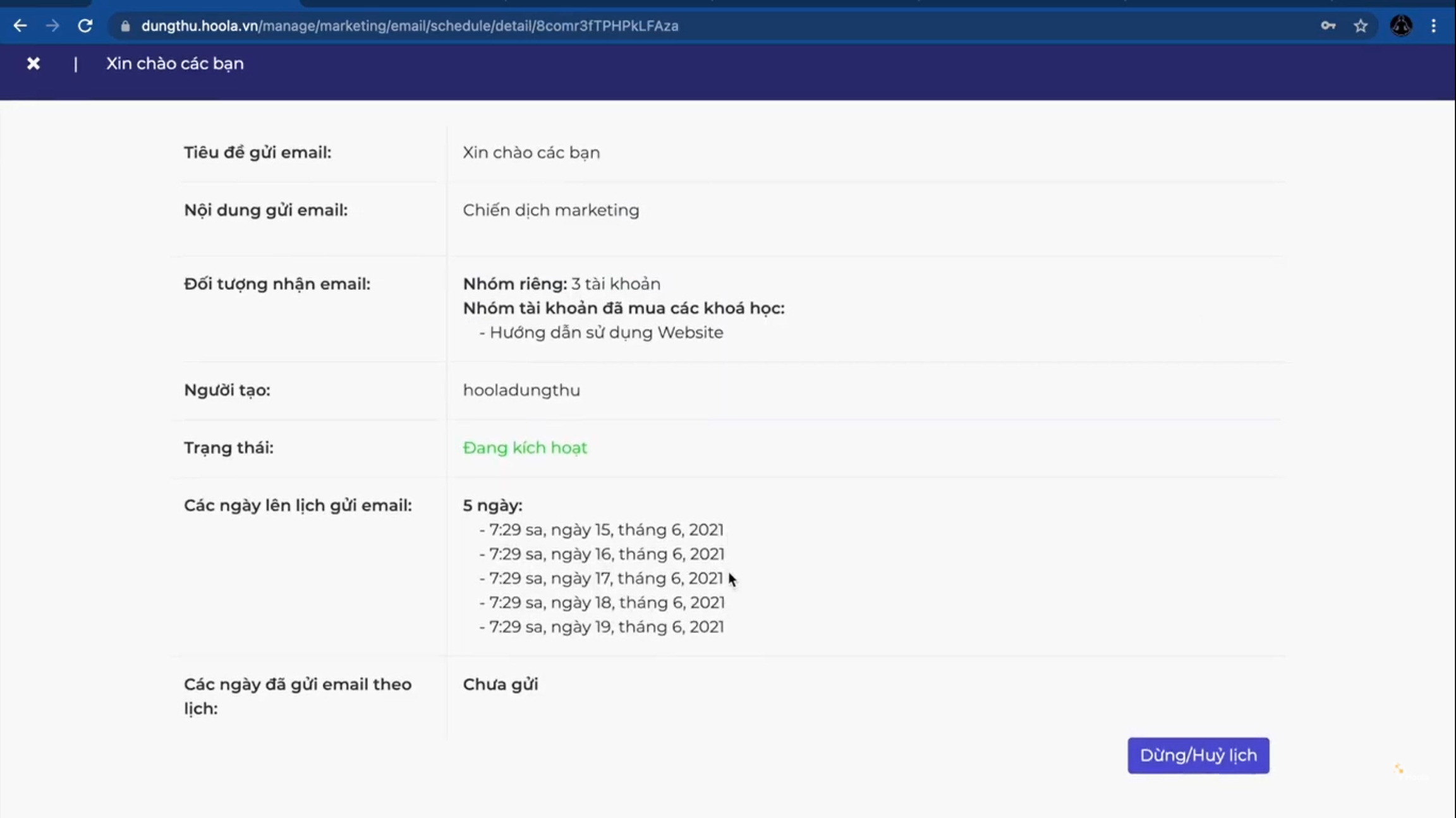Image resolution: width=1456 pixels, height=818 pixels.
Task: Click the browser back arrow
Action: click(20, 26)
